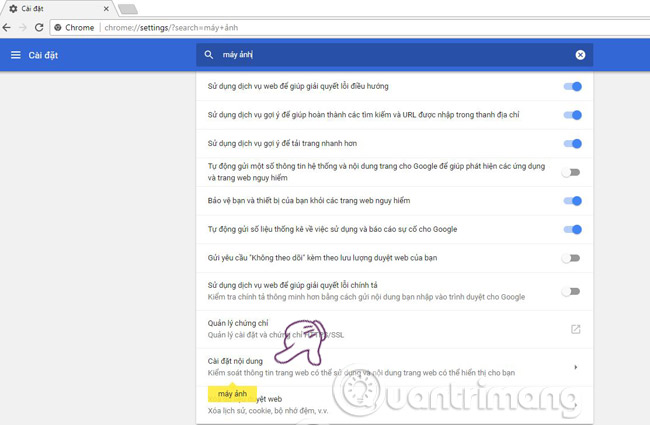The image size is (650, 425).
Task: Enable auto-sending system info to Google
Action: (x=571, y=172)
